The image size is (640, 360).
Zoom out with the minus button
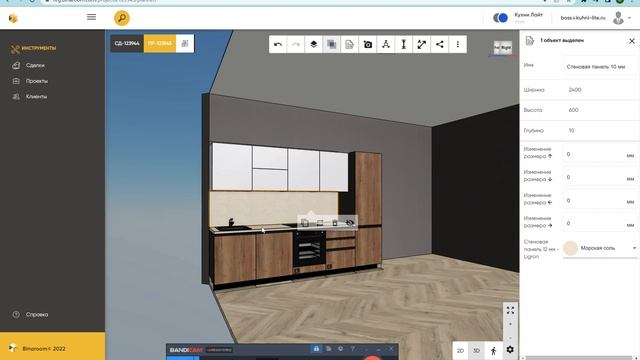(510, 338)
